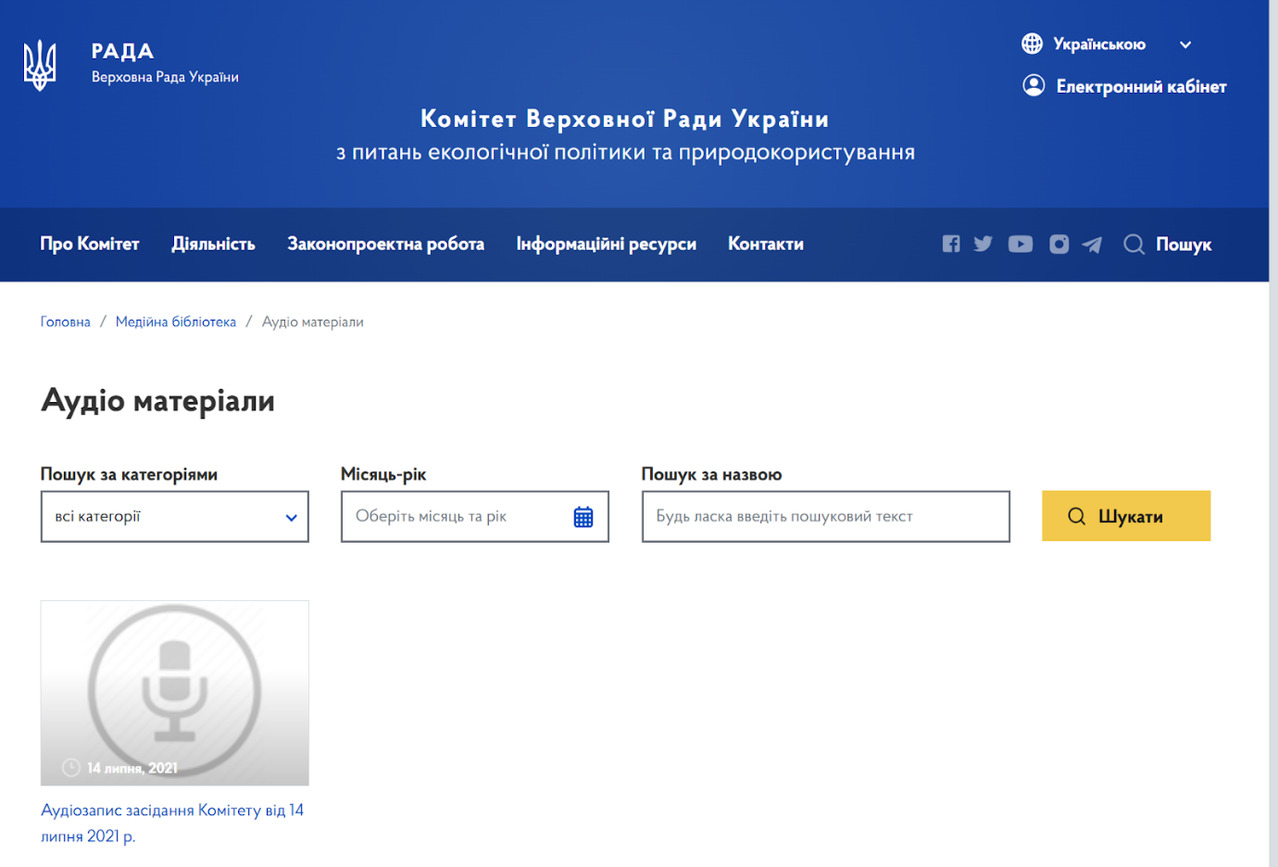Click the user icon for Електронний кабінет
This screenshot has width=1278, height=867.
pyautogui.click(x=1033, y=86)
